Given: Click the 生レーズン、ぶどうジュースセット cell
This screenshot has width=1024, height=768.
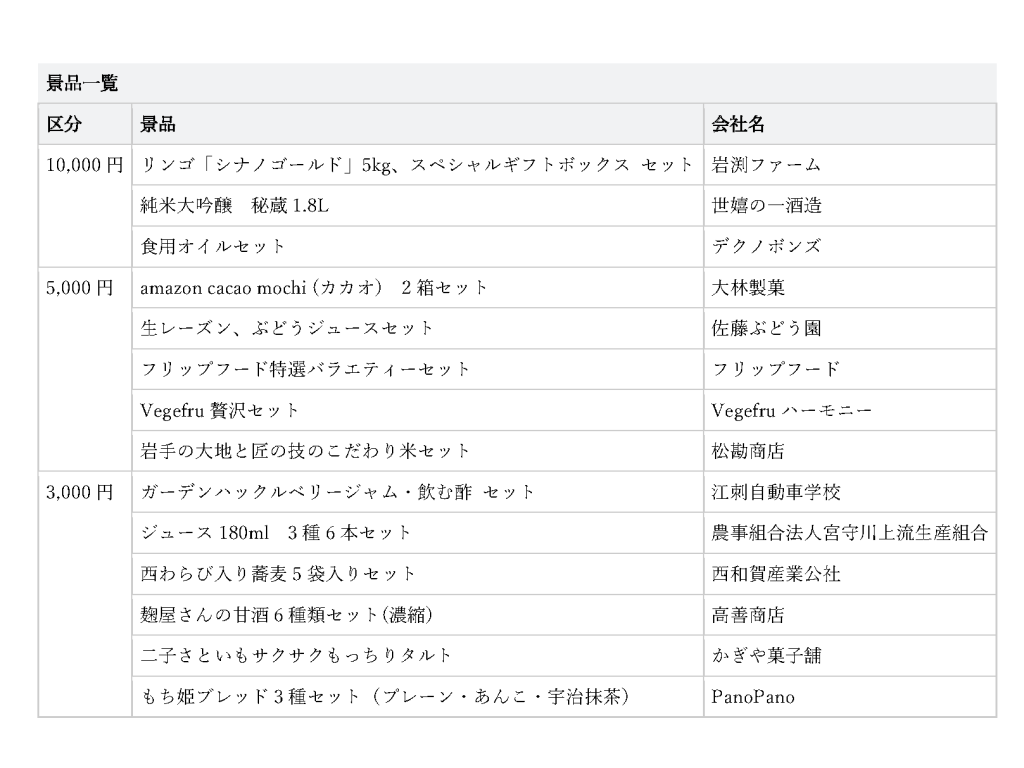Looking at the screenshot, I should [418, 328].
